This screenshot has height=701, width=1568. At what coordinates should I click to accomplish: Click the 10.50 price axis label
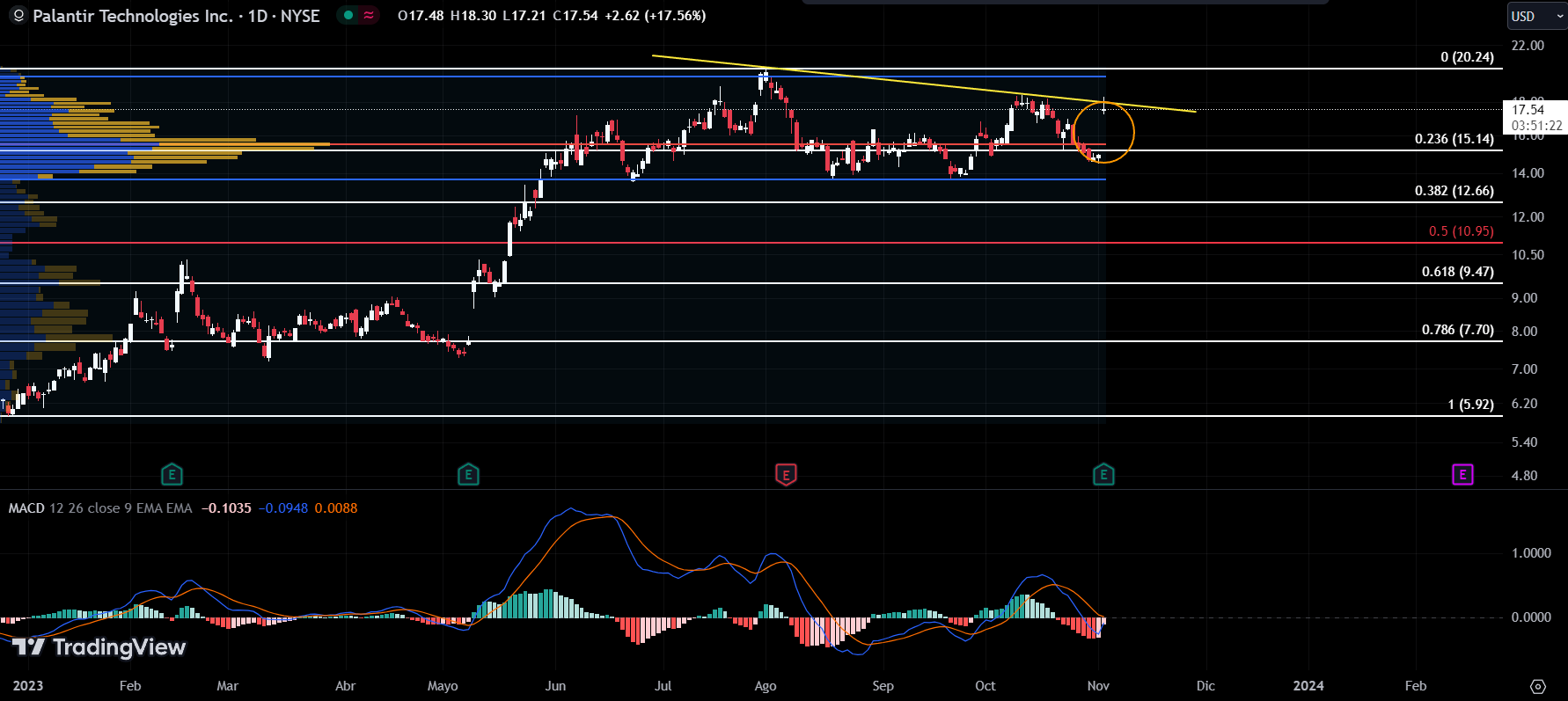[x=1528, y=255]
